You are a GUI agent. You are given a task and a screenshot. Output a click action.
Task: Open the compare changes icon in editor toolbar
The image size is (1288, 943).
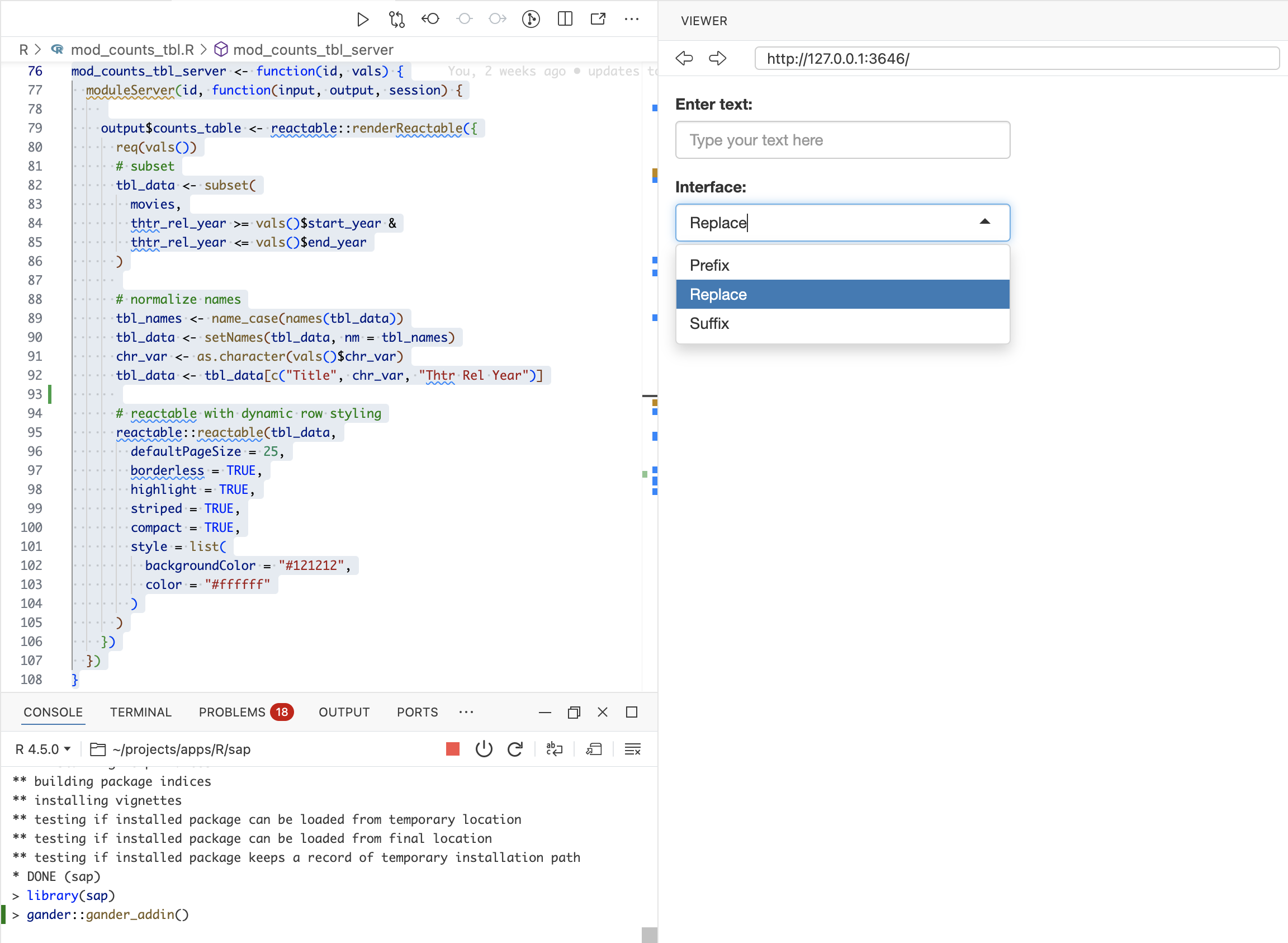click(x=397, y=20)
